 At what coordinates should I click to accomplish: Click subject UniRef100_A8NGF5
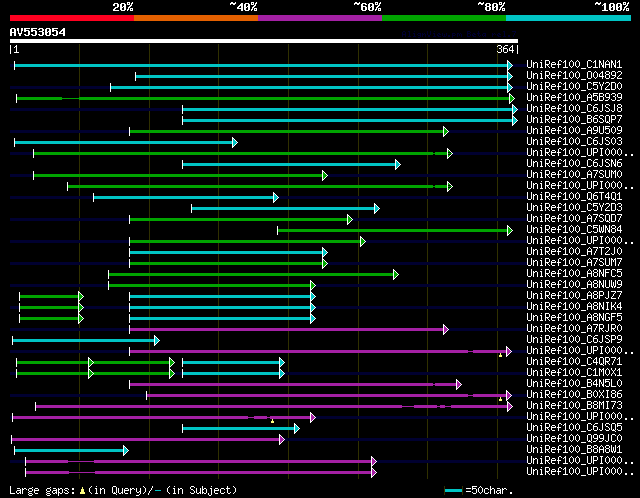pyautogui.click(x=574, y=318)
